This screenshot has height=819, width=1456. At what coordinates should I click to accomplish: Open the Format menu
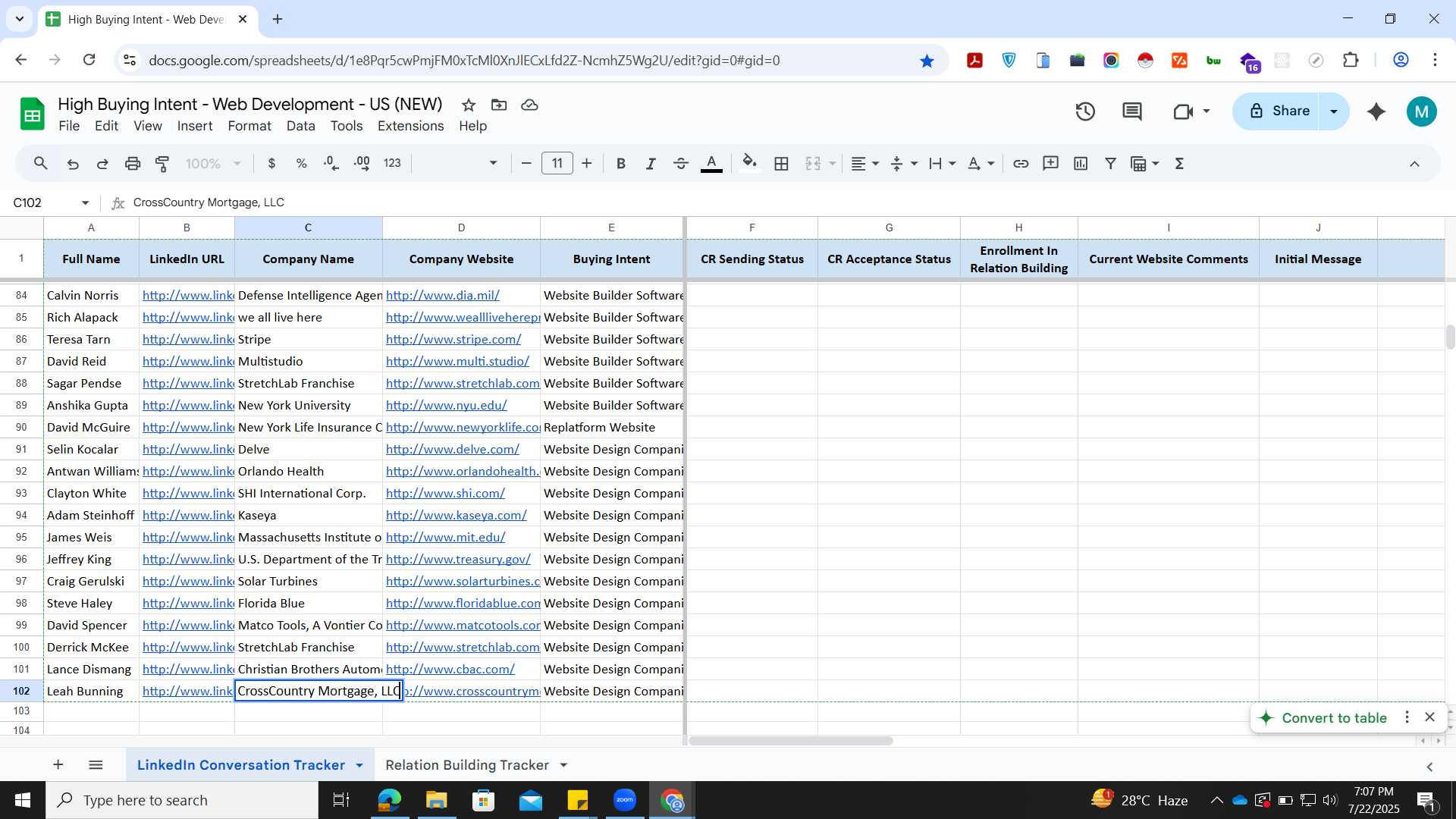[x=249, y=126]
